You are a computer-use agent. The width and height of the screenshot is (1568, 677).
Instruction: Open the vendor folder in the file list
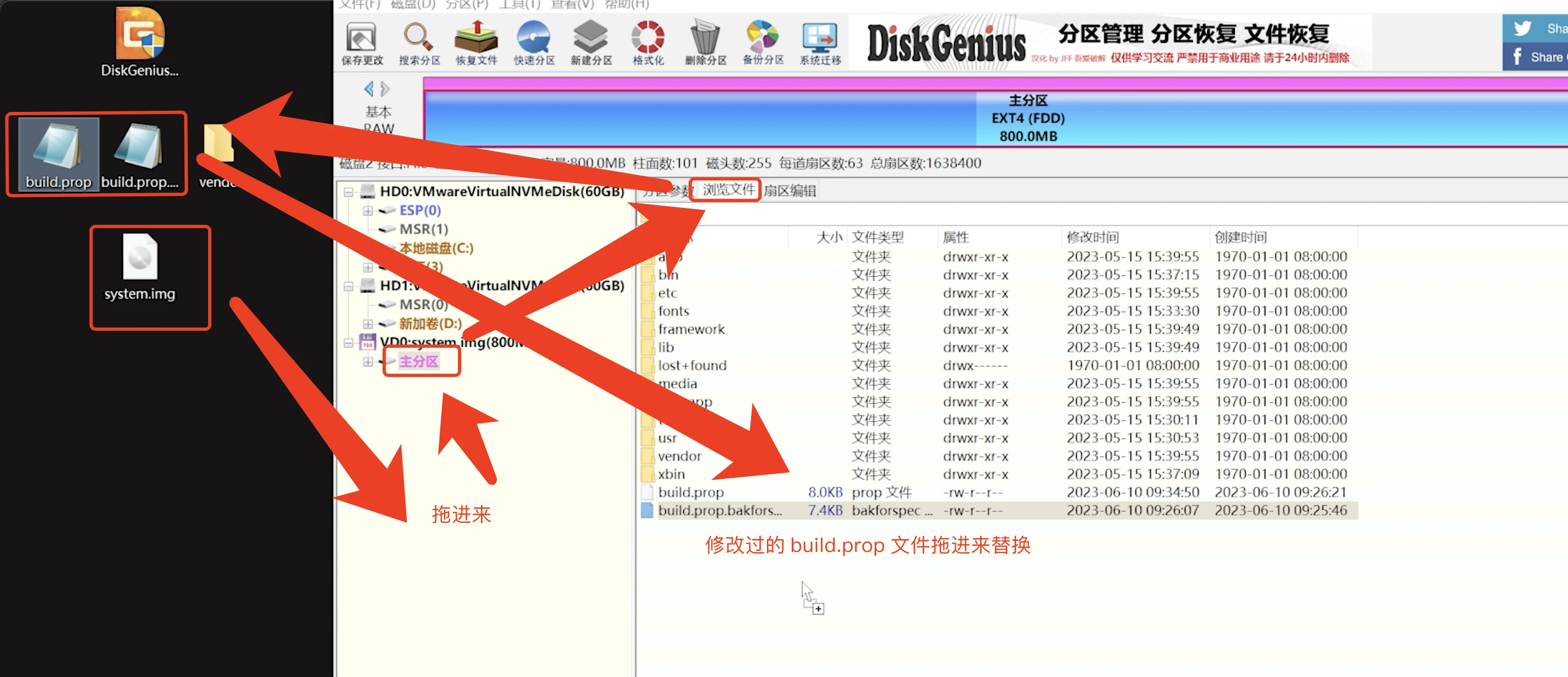[x=680, y=455]
